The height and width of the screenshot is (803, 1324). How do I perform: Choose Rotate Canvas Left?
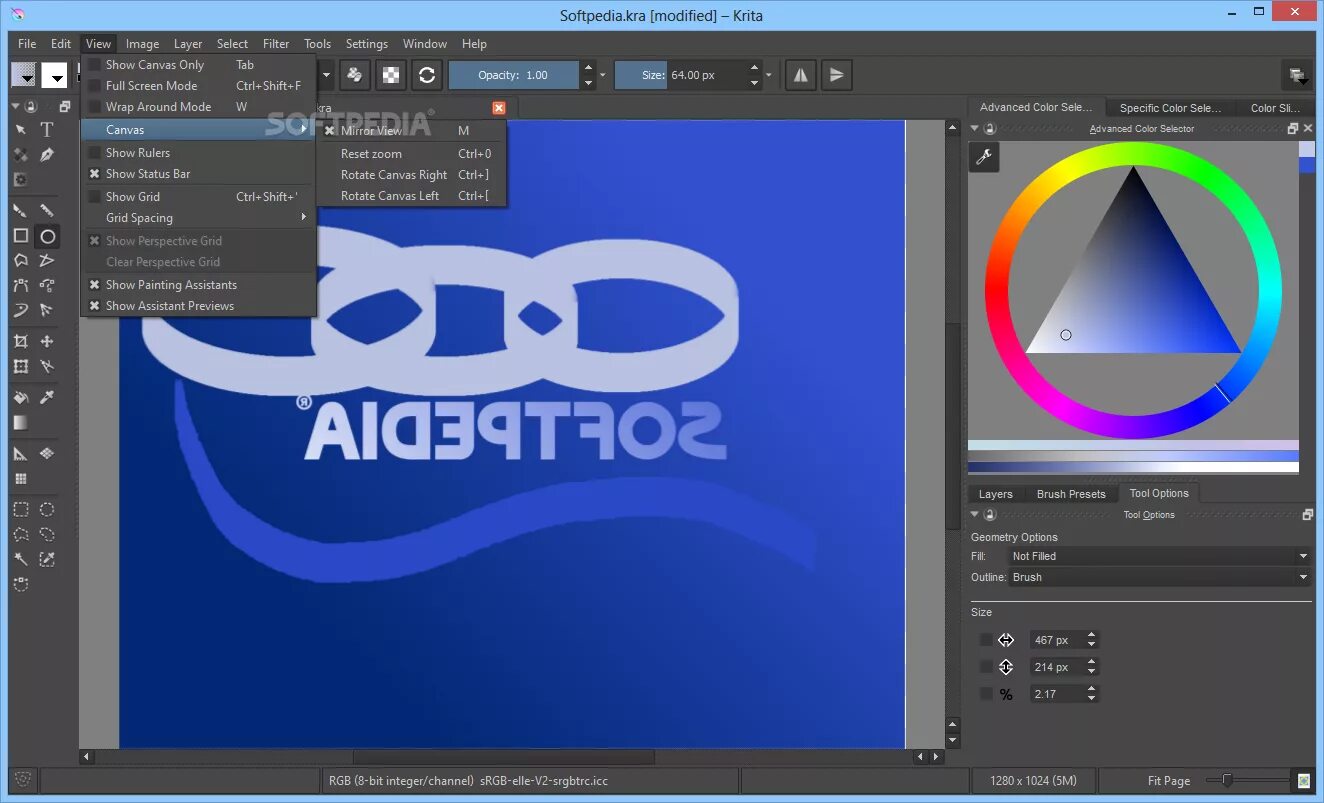411,195
